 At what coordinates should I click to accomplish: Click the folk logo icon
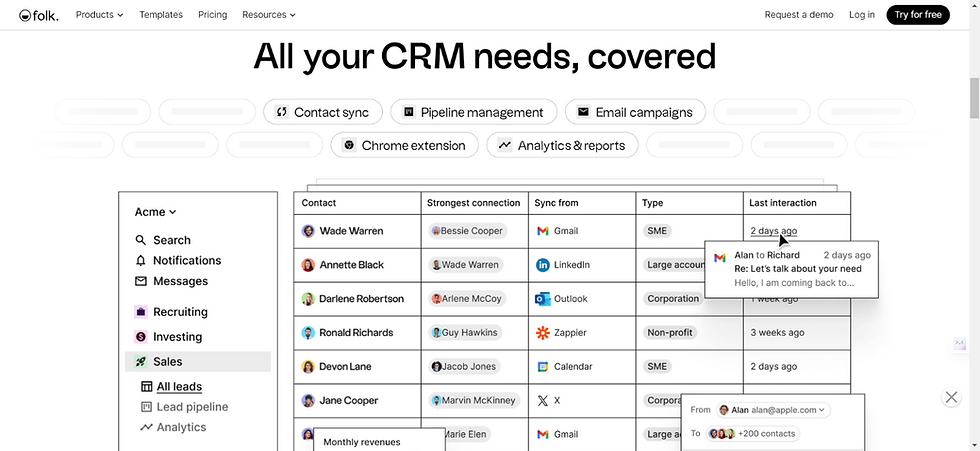point(25,16)
